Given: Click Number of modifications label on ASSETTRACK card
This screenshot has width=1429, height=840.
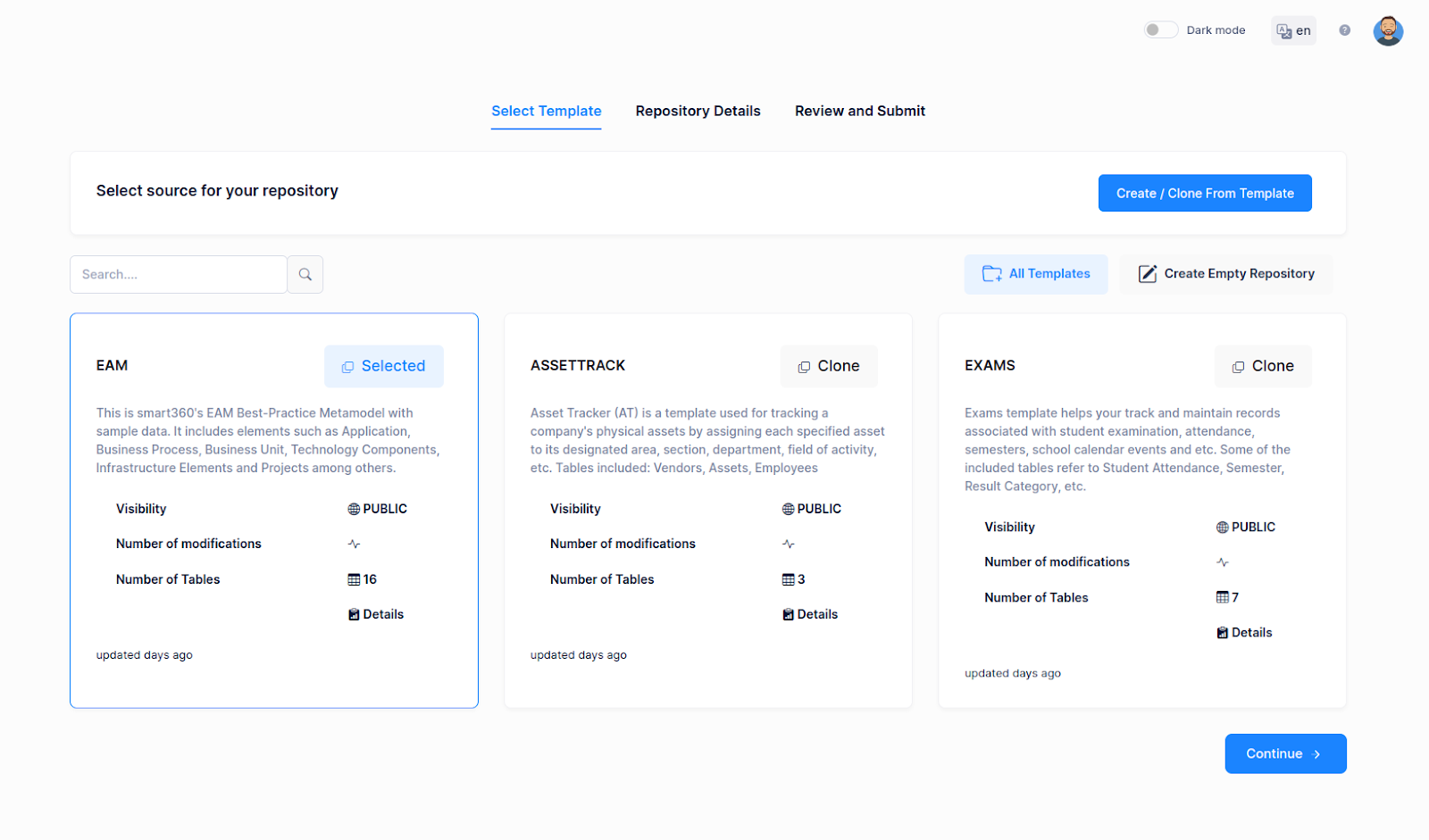Looking at the screenshot, I should point(623,544).
